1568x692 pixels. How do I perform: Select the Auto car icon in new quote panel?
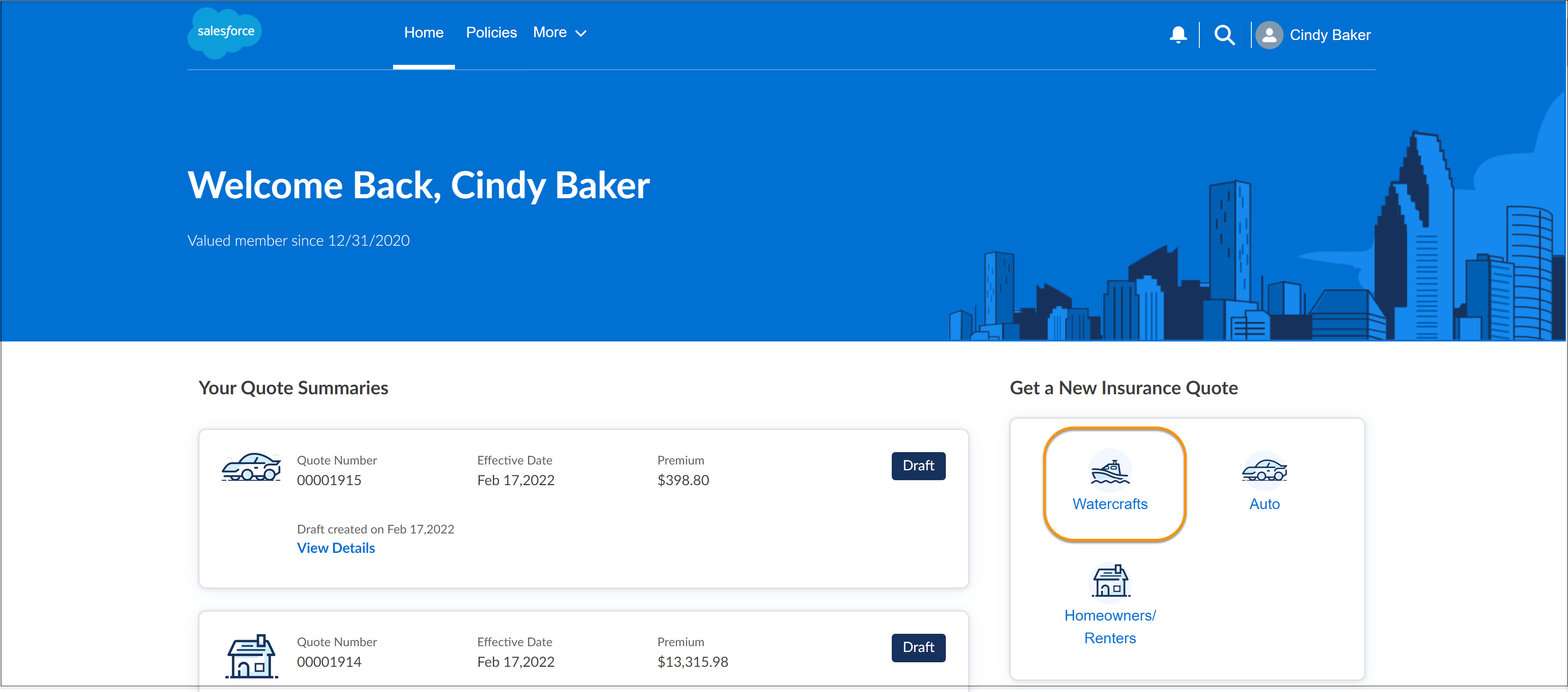[x=1264, y=471]
